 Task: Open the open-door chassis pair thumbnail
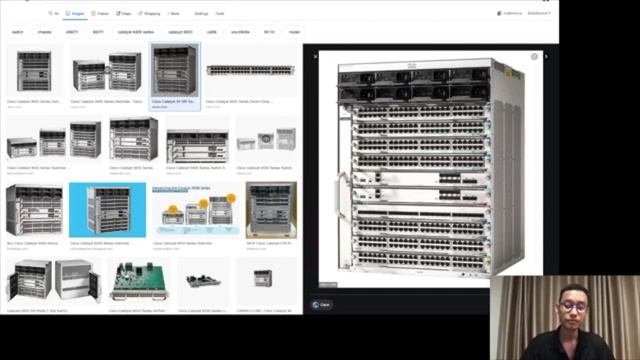coord(53,282)
